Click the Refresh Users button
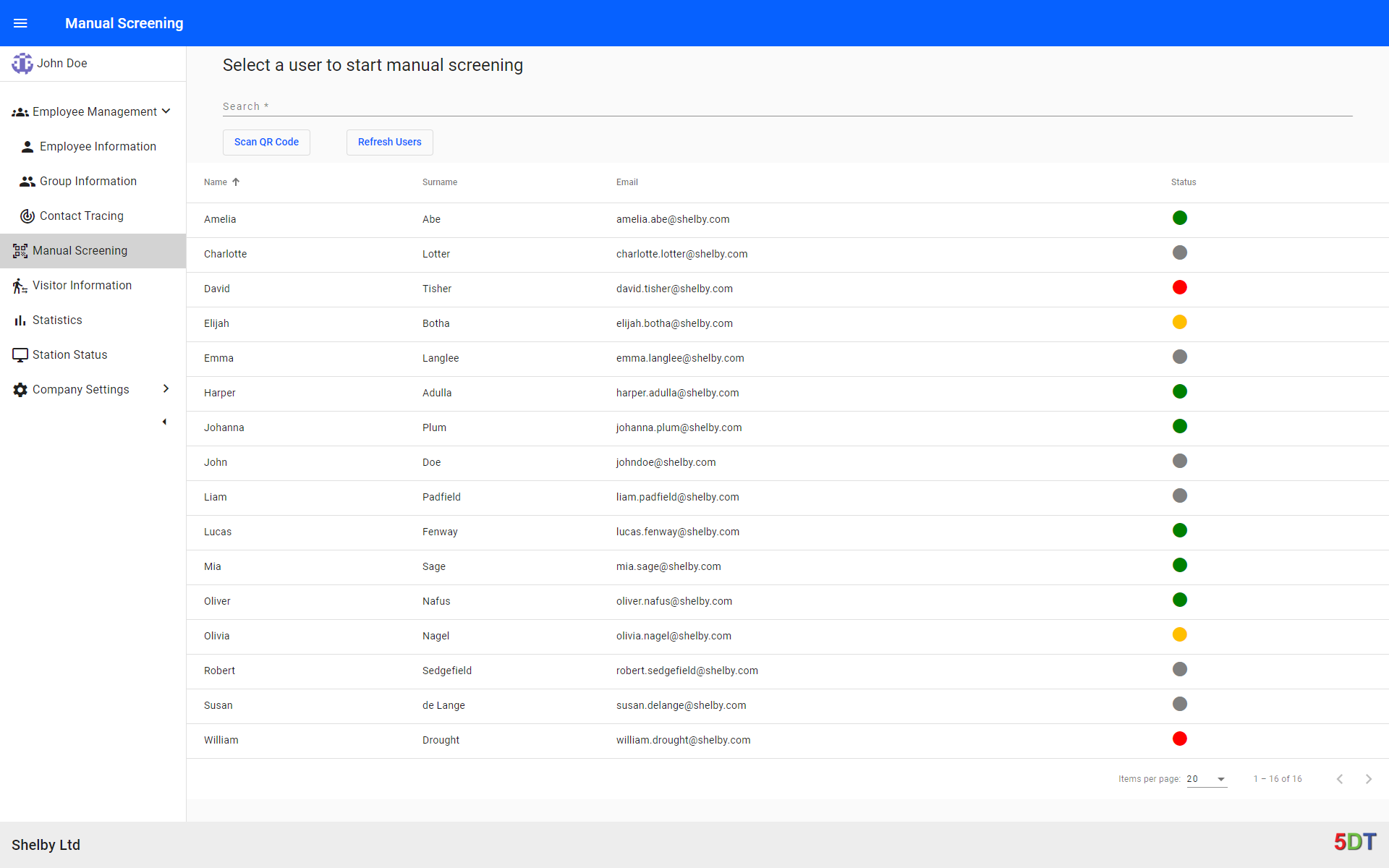Screen dimensions: 1389x868 click(x=389, y=141)
